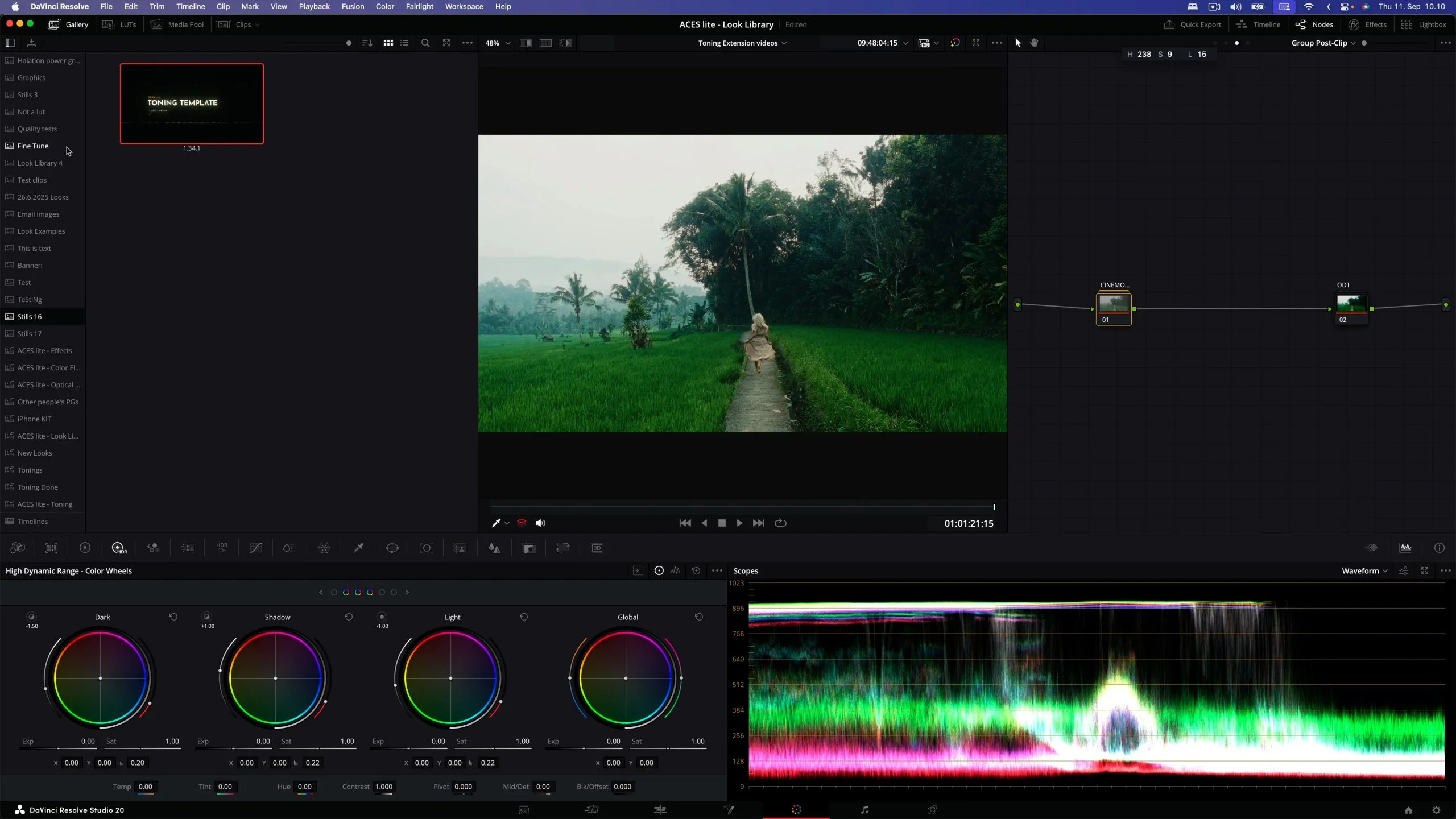Screen dimensions: 1456x819
Task: Reset the Dark wheel with its reset icon
Action: click(173, 617)
